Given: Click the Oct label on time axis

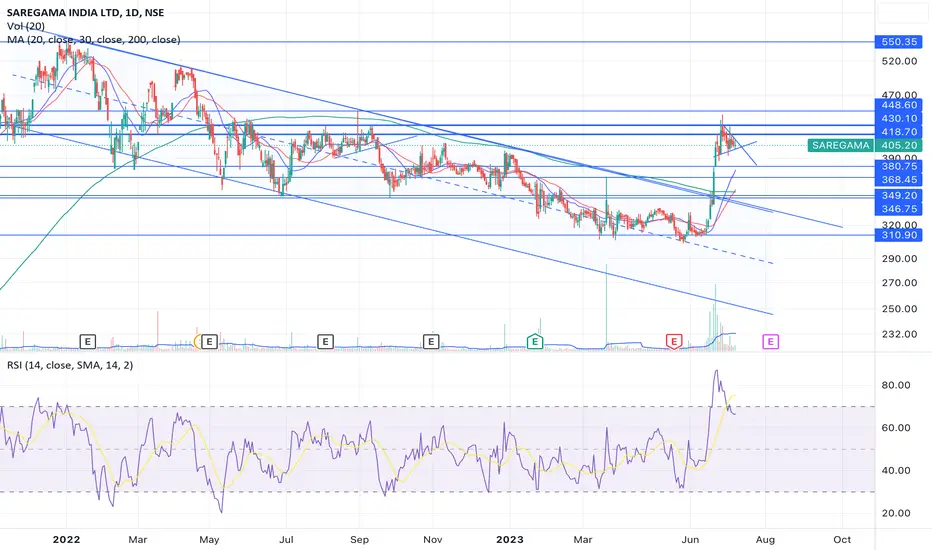Looking at the screenshot, I should 842,540.
